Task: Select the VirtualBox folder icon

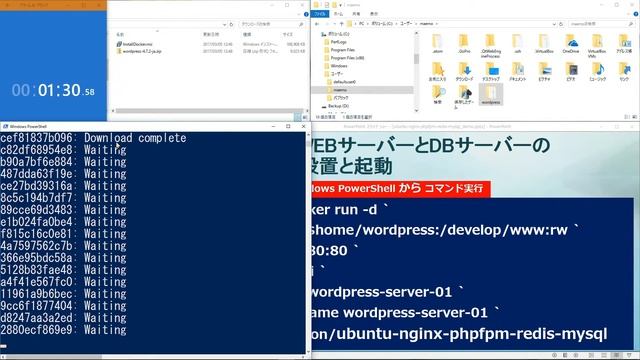Action: coord(544,44)
